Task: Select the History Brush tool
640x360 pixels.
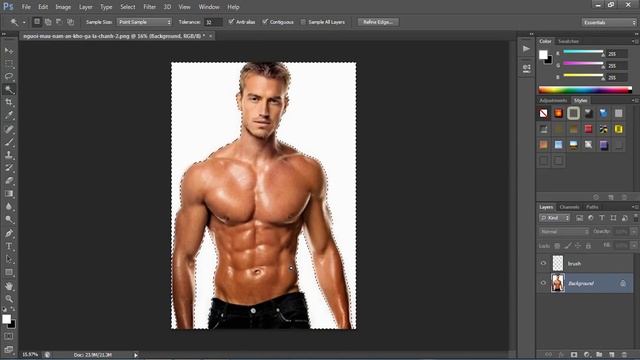Action: [x=9, y=168]
